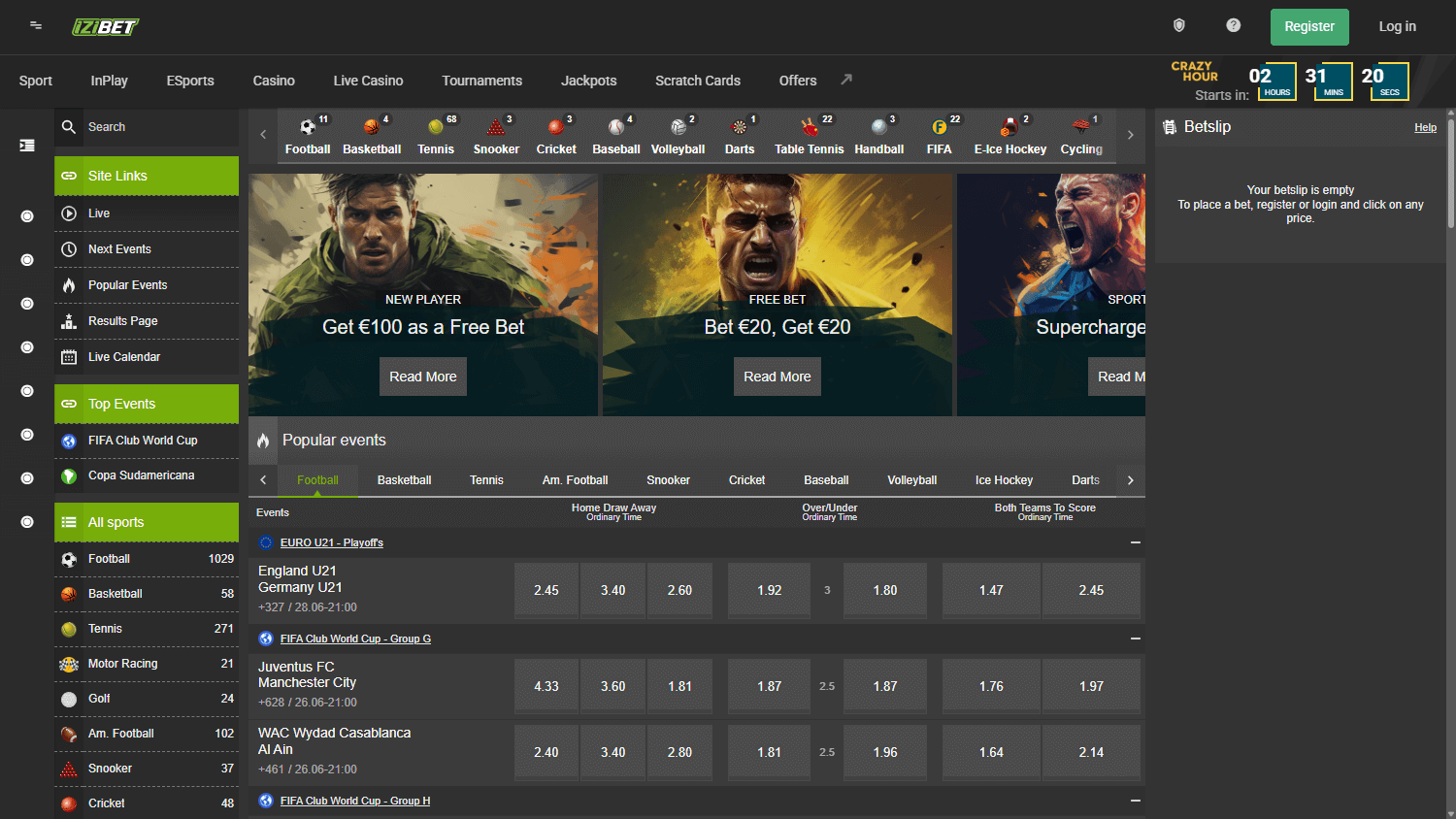Click the search magnifier in the sidebar
The image size is (1456, 819).
(69, 126)
